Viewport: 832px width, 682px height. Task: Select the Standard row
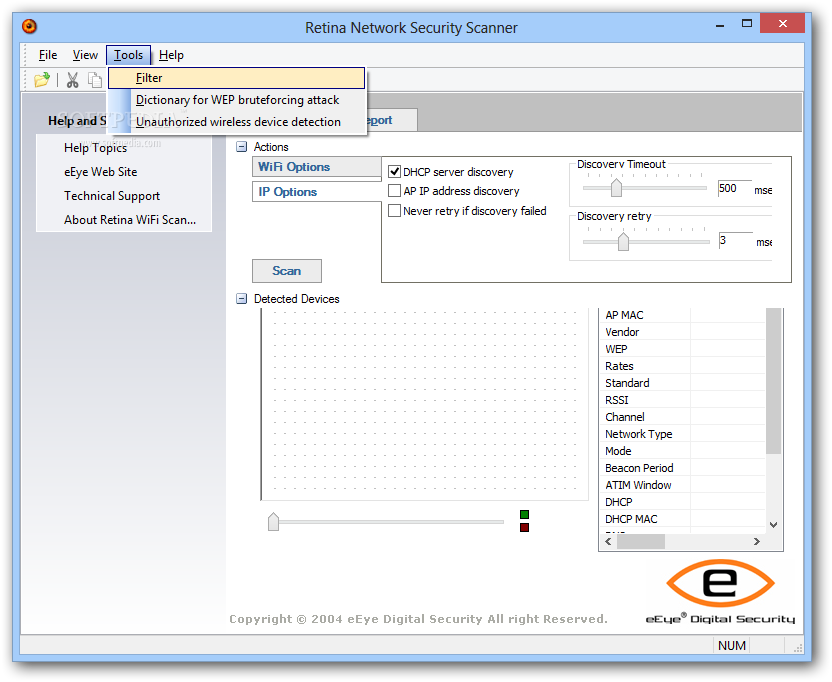pyautogui.click(x=683, y=383)
